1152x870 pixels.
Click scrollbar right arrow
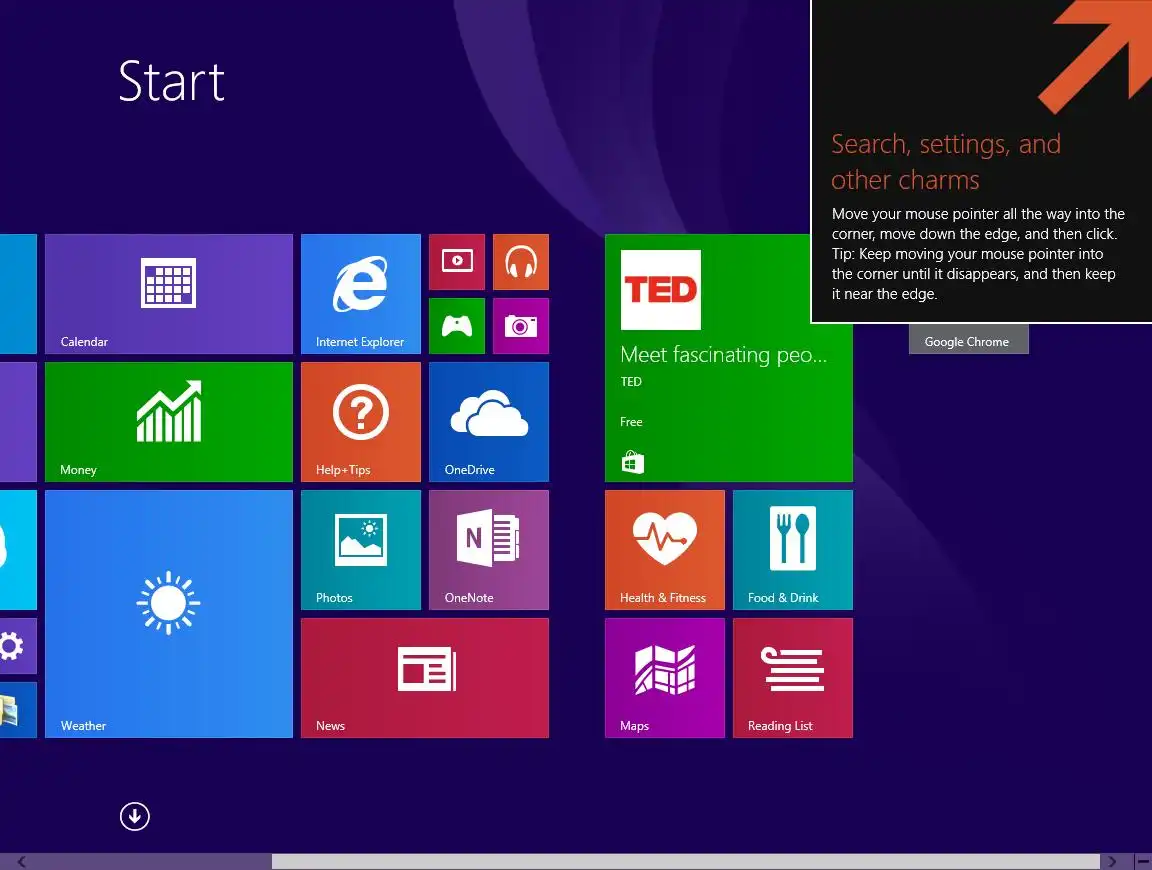point(1112,862)
